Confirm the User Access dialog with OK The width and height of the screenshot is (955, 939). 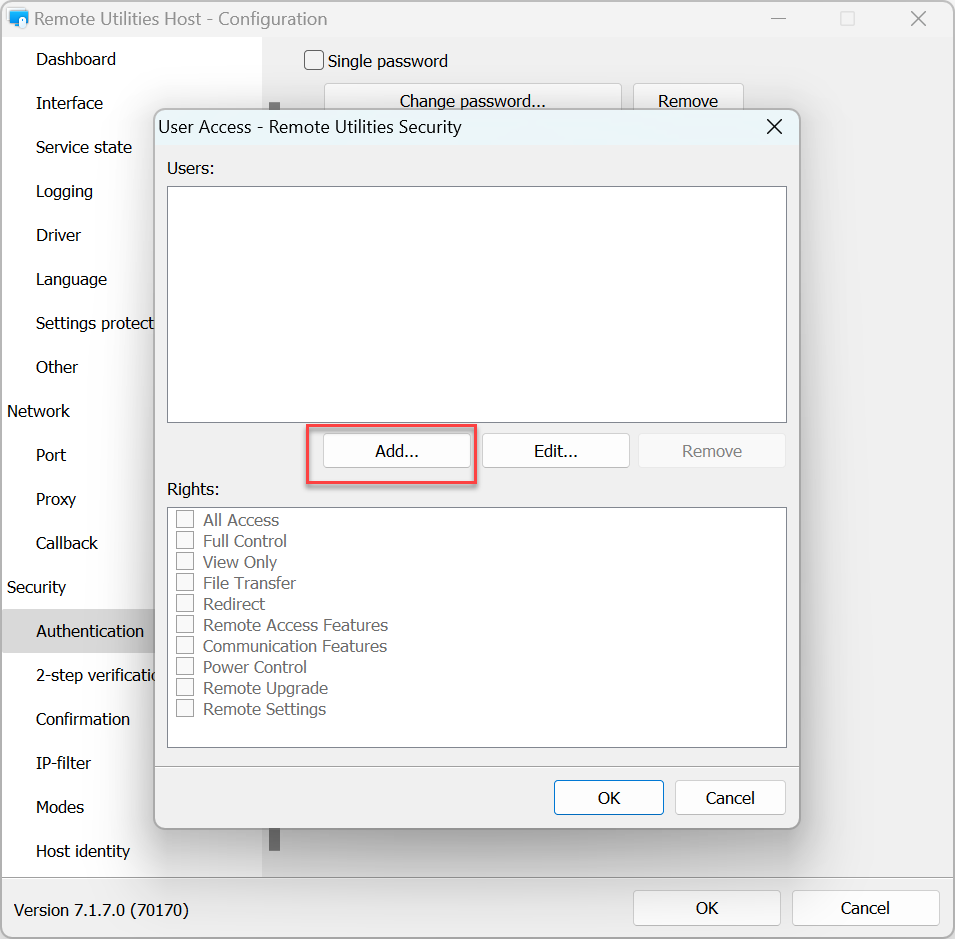click(x=608, y=798)
